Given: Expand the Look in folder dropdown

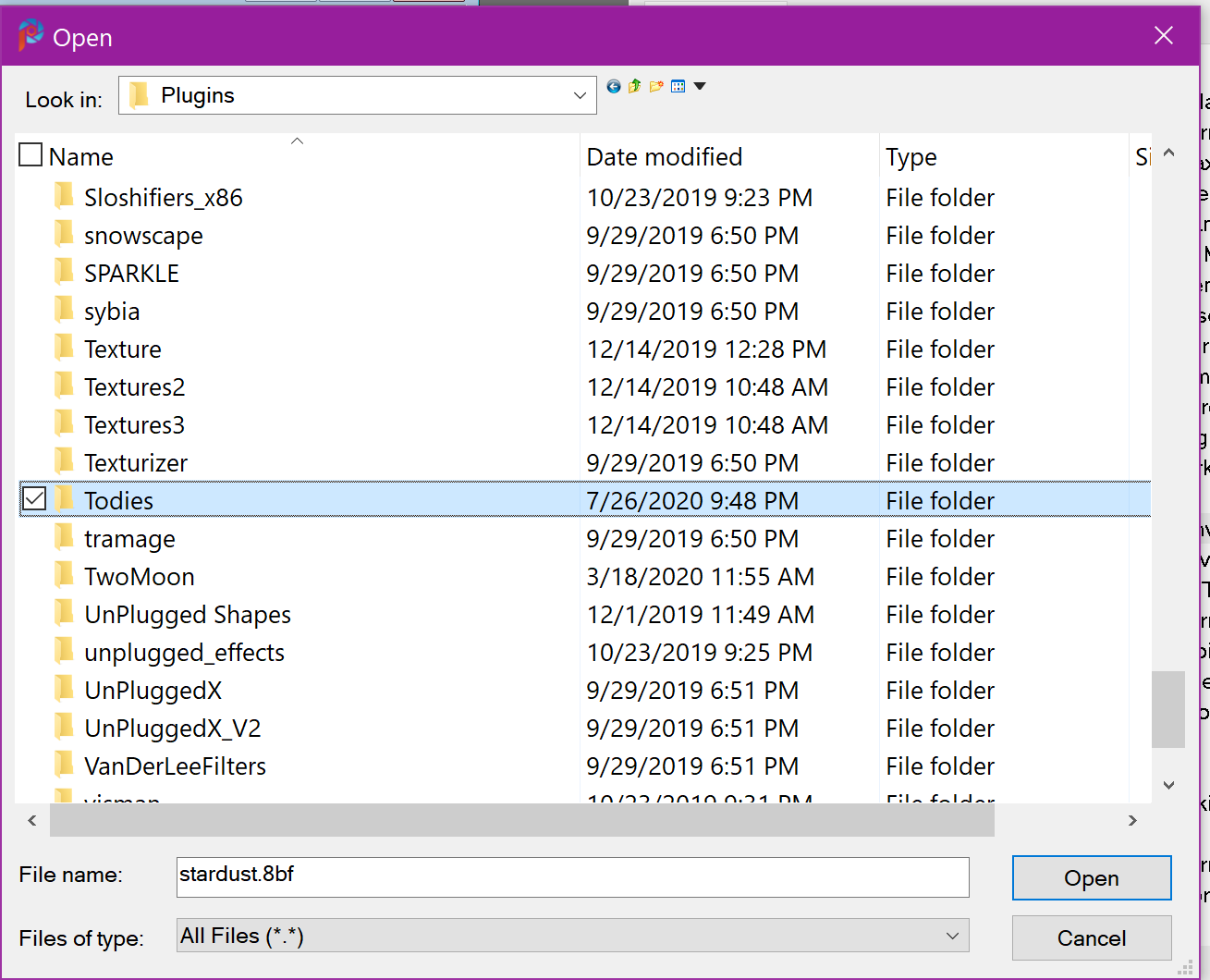Looking at the screenshot, I should 580,95.
